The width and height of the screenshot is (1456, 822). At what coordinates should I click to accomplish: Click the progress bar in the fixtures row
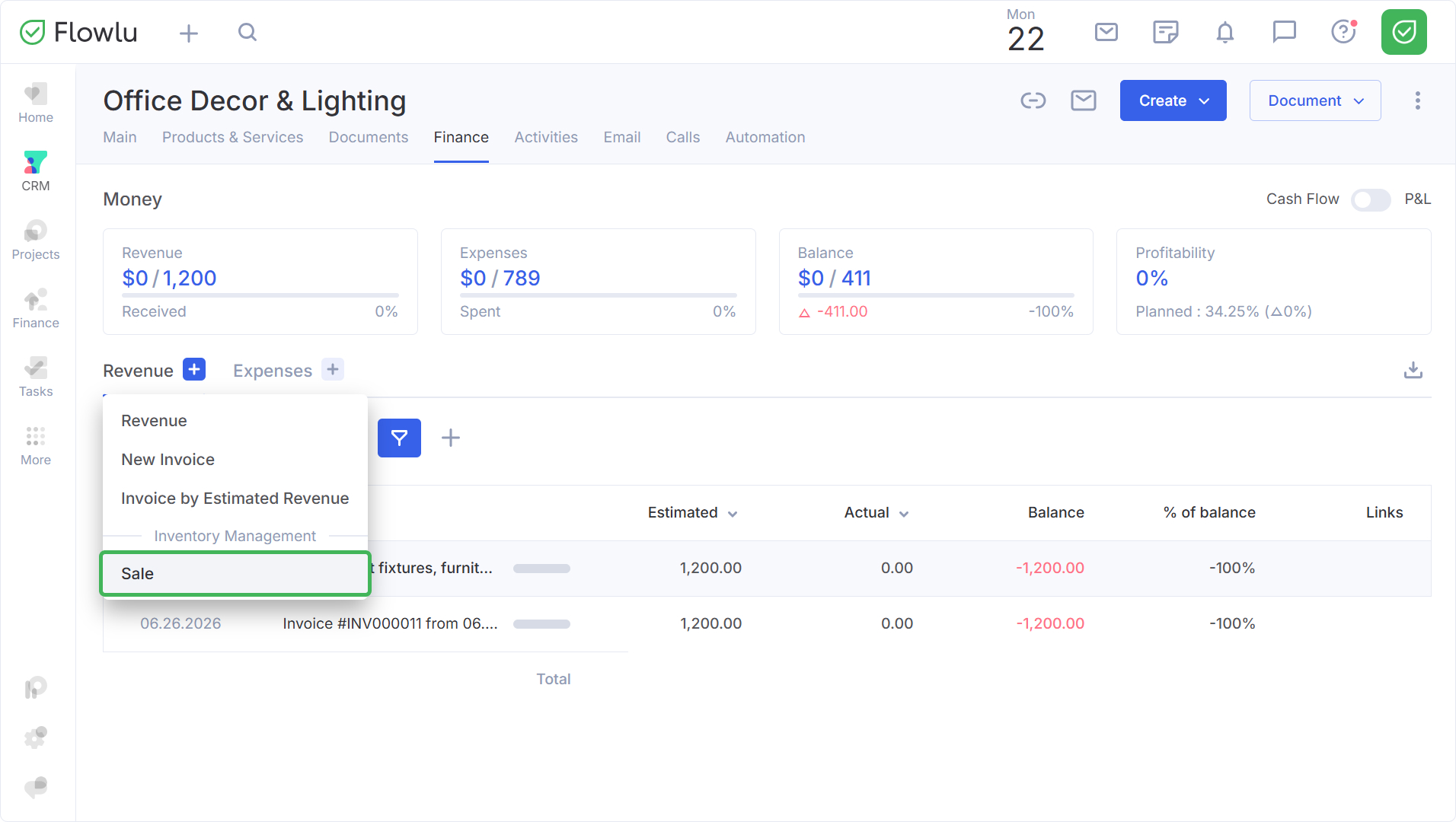[x=541, y=569]
